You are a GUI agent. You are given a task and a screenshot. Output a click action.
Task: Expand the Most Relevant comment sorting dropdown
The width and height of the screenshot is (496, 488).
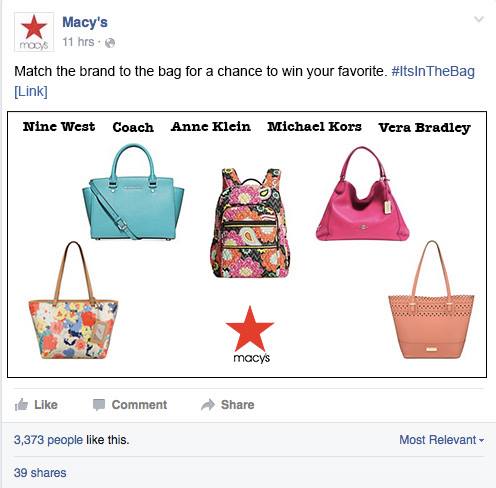coord(441,440)
